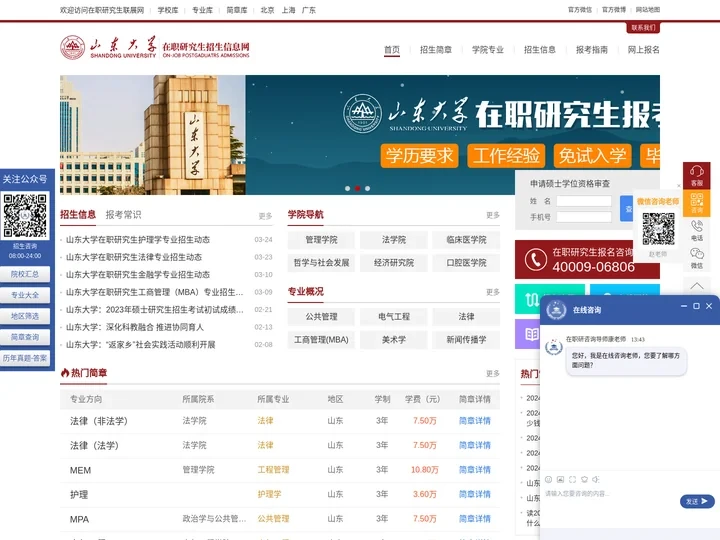720x540 pixels.
Task: Click the 联系我们 red button
Action: 643,28
